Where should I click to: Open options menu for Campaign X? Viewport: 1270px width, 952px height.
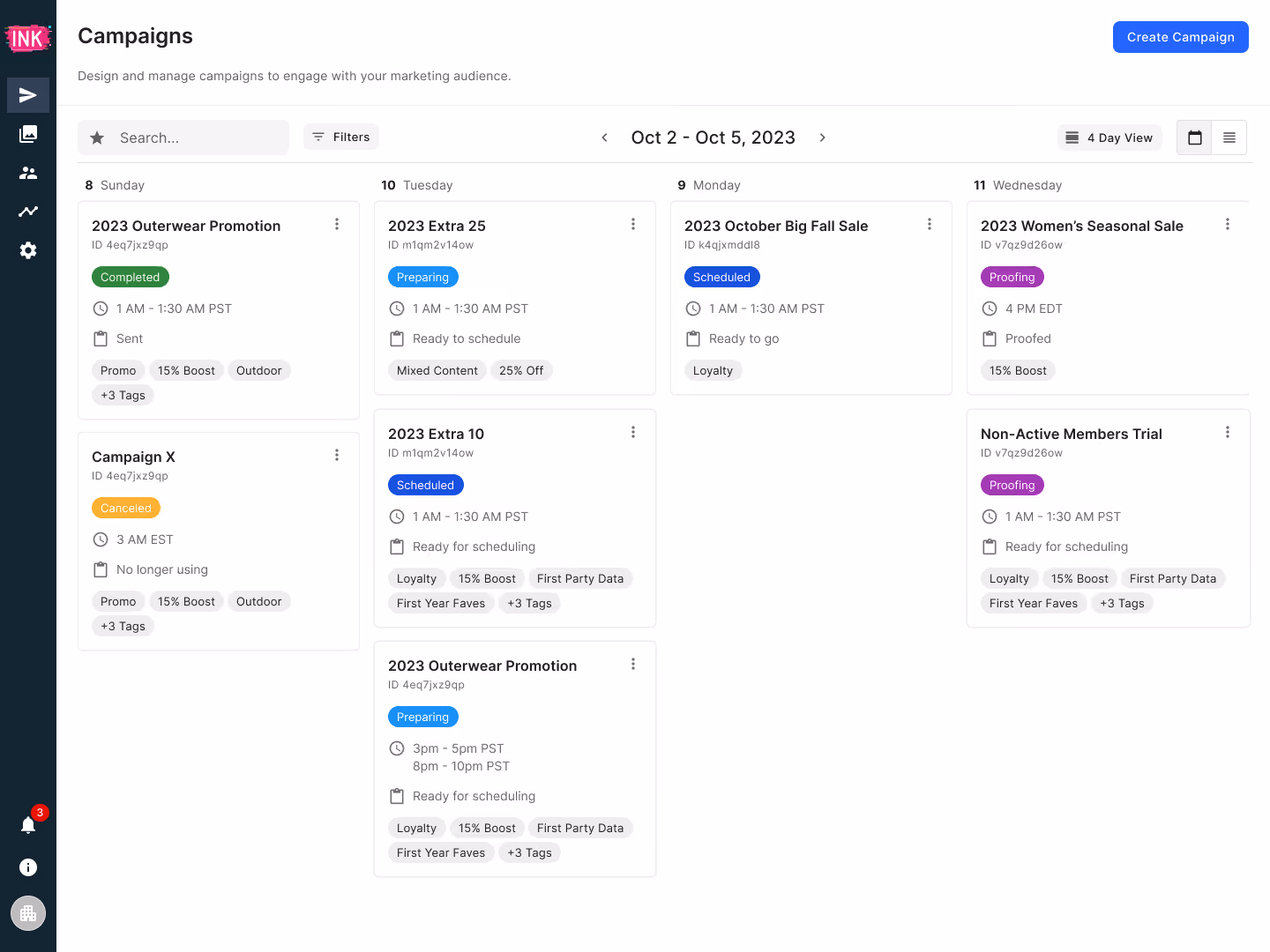point(337,455)
